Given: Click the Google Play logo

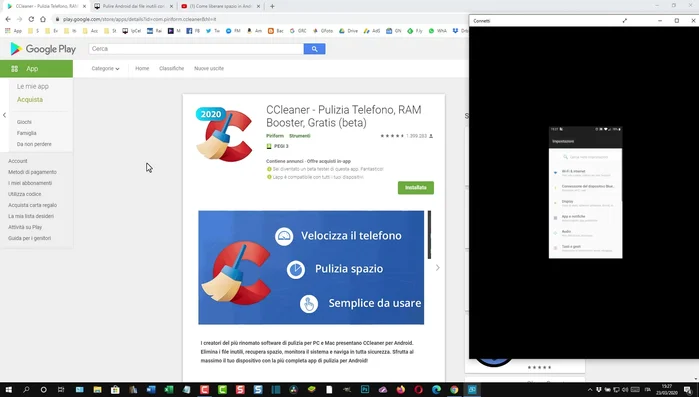Looking at the screenshot, I should point(43,49).
